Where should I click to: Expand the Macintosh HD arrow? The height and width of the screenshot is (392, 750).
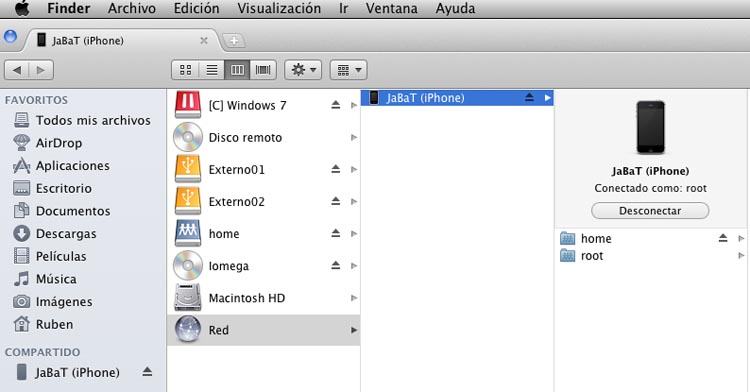tap(354, 298)
